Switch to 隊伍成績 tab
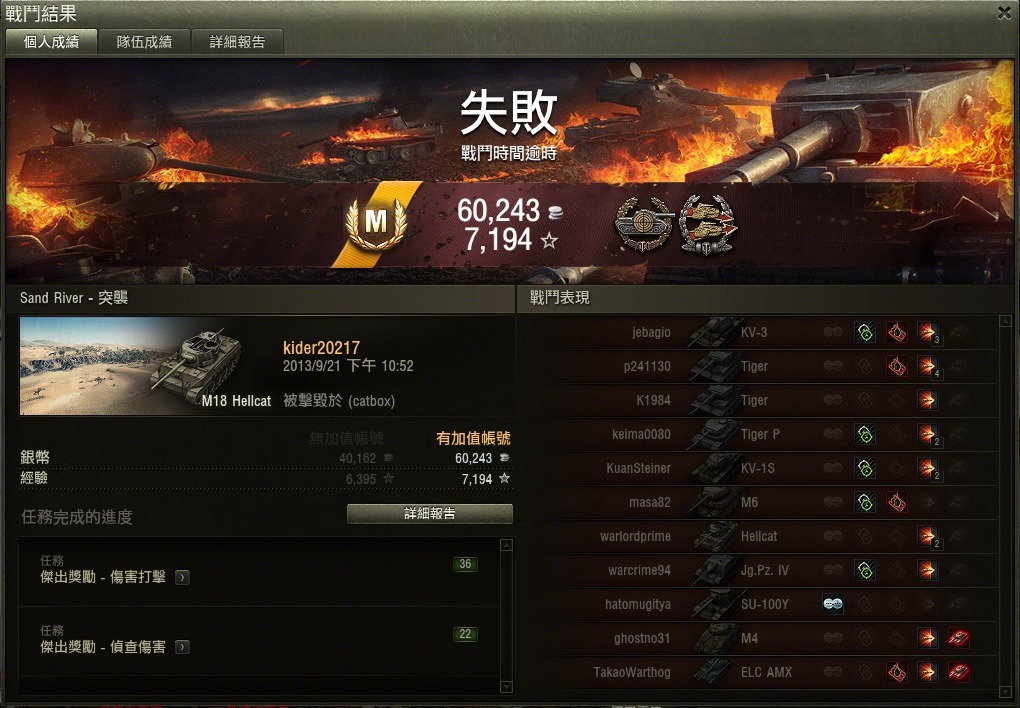 pyautogui.click(x=144, y=42)
